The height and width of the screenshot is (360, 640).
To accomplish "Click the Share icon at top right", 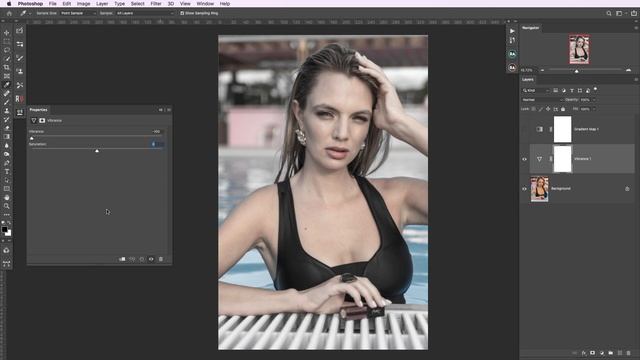I will [633, 13].
